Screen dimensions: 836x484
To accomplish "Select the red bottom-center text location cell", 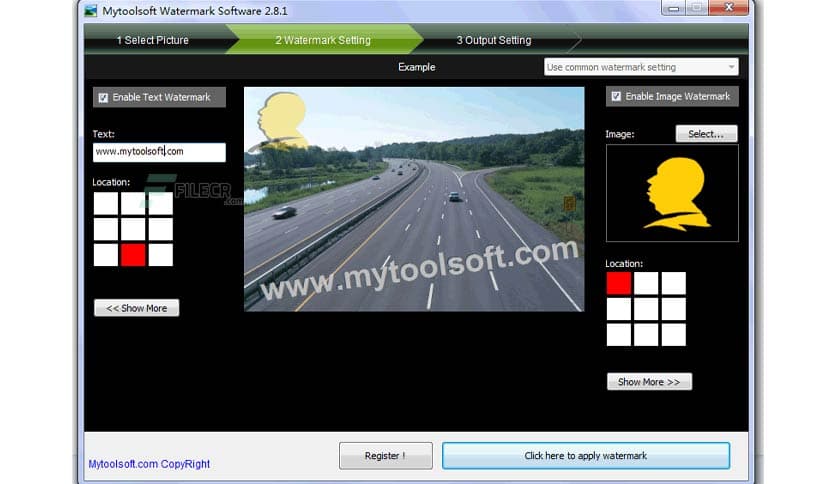I will pos(133,255).
